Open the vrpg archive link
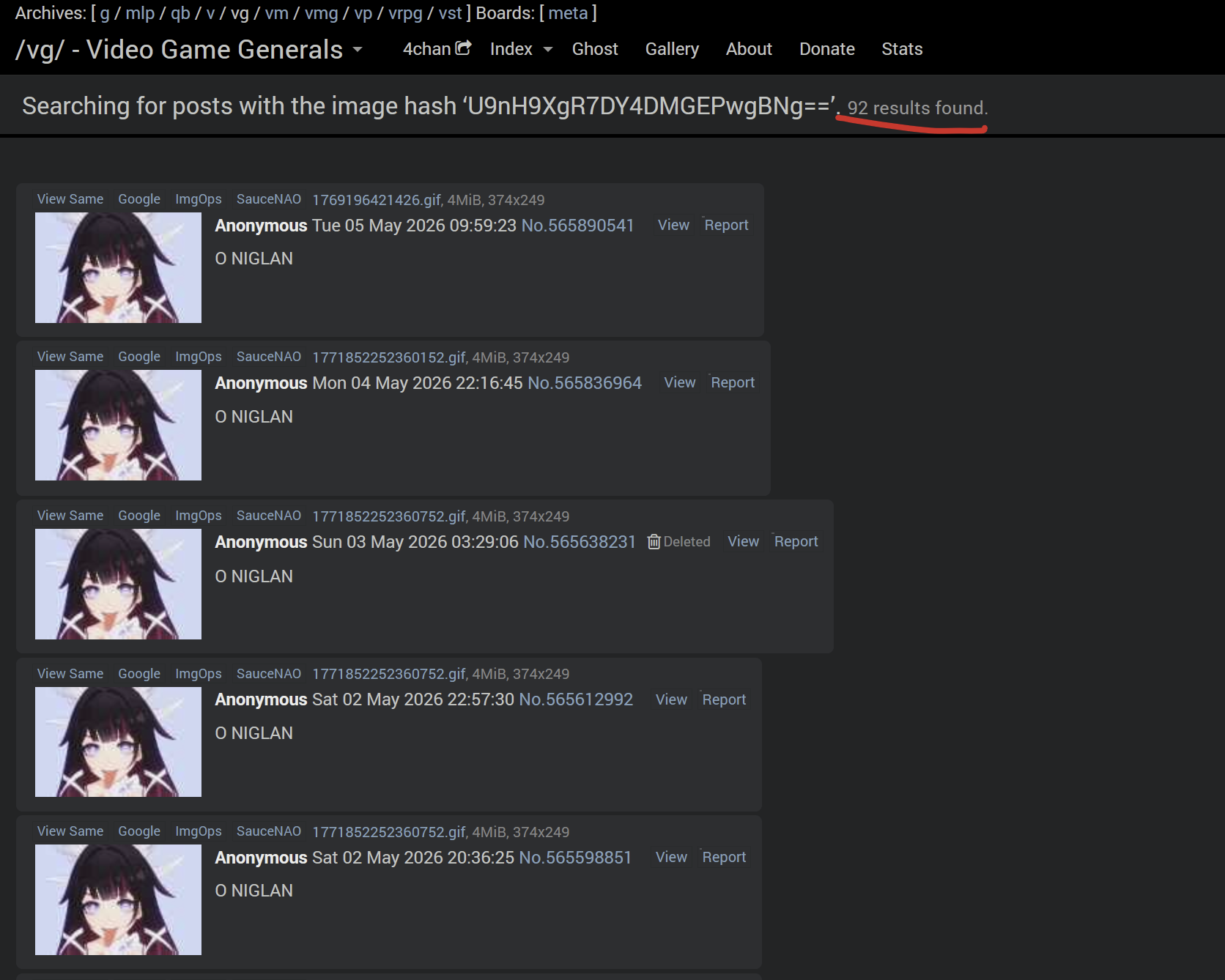The width and height of the screenshot is (1225, 980). (406, 13)
